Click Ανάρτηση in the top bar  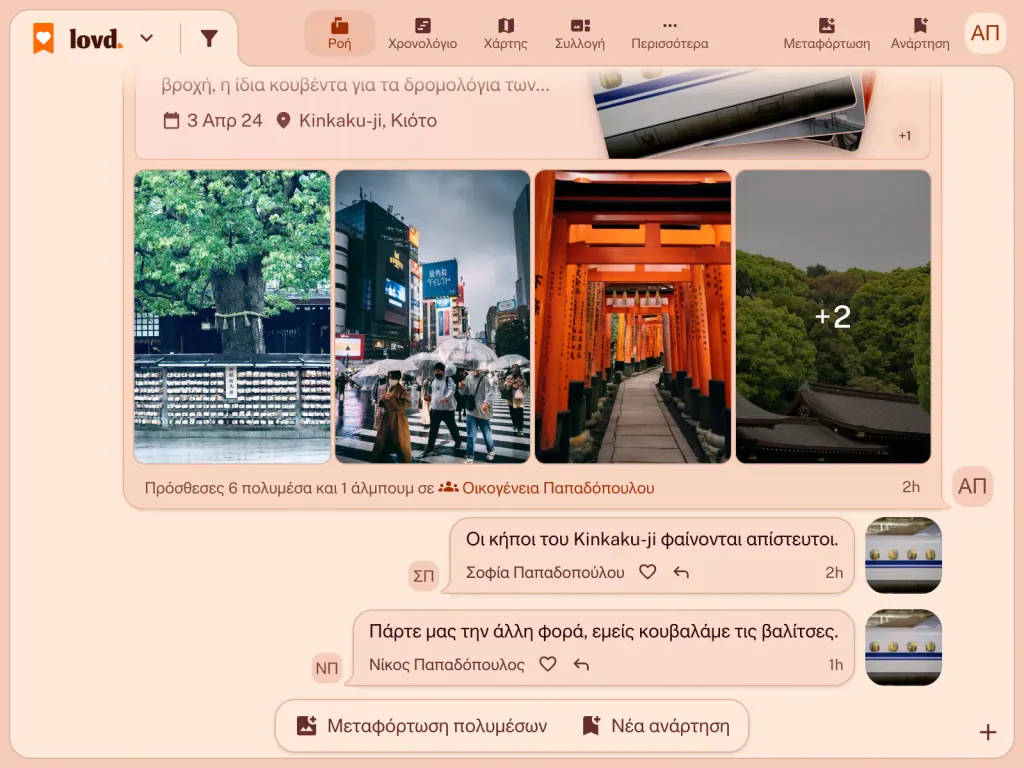(x=920, y=34)
